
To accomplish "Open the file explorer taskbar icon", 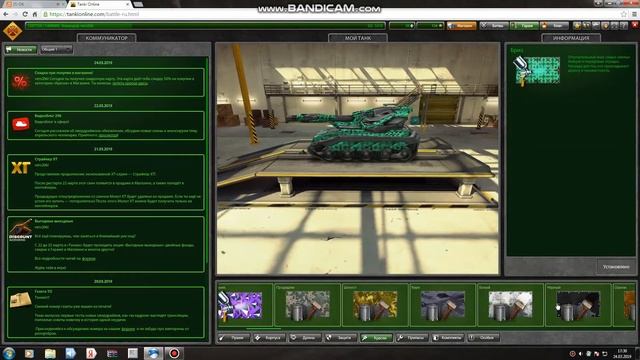I will pyautogui.click(x=50, y=353).
